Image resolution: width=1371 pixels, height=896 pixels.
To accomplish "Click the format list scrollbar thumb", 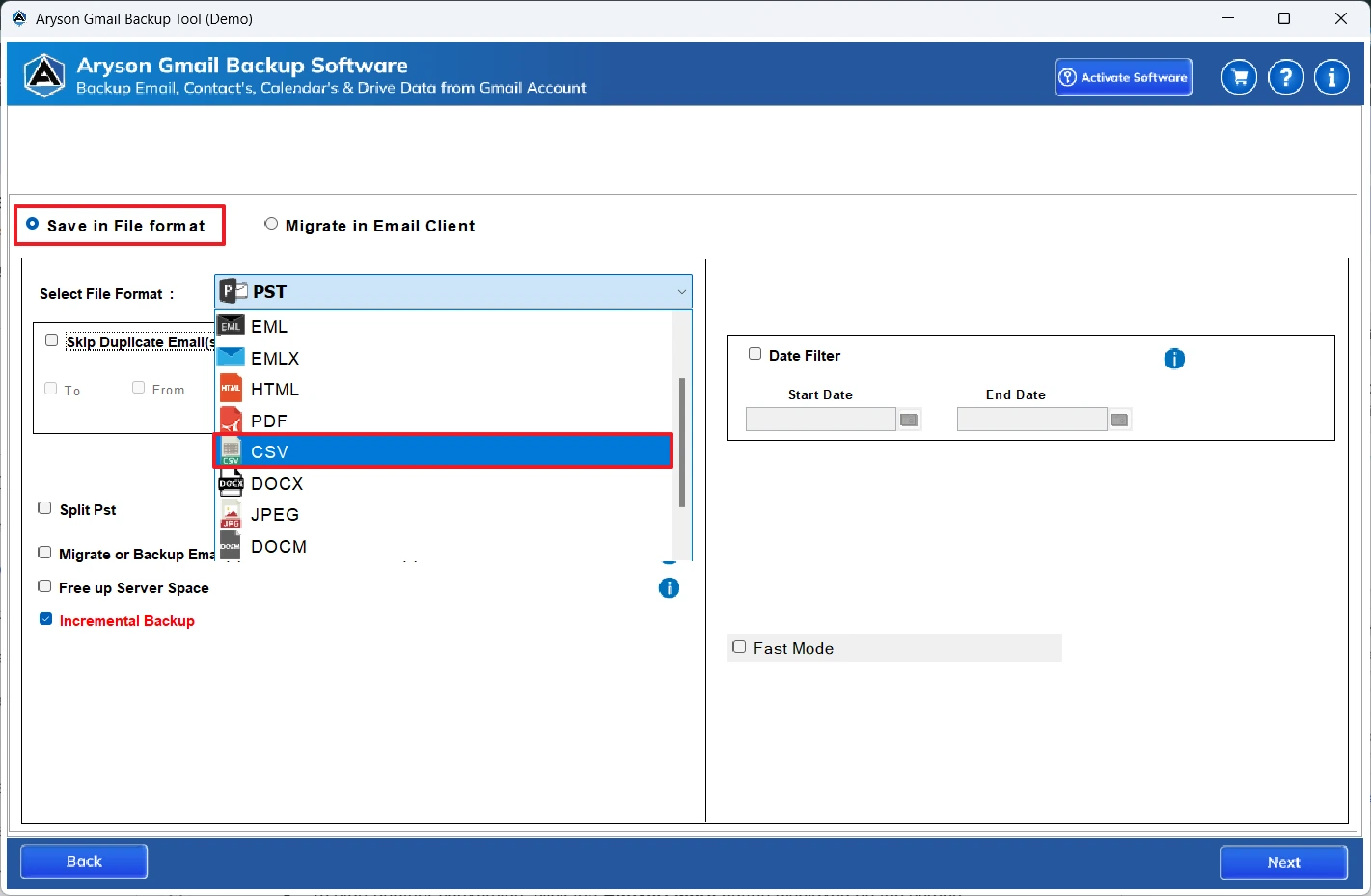I will (x=682, y=443).
